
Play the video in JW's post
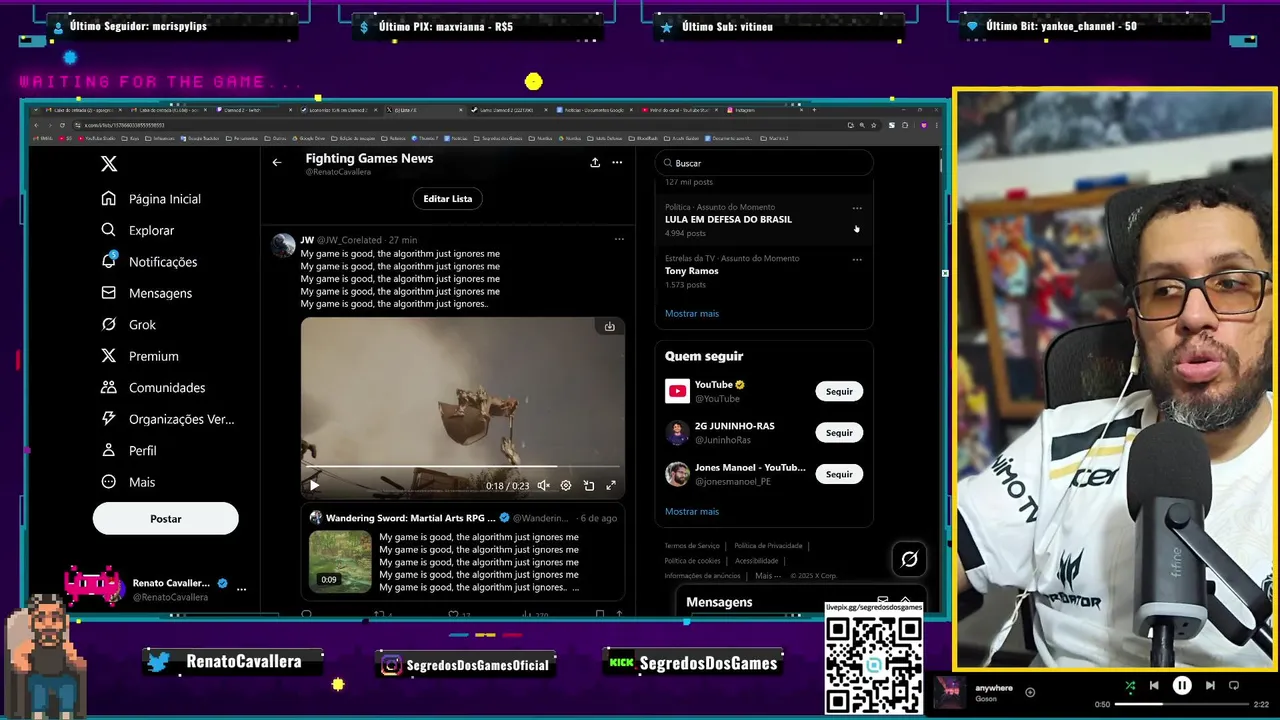coord(314,485)
